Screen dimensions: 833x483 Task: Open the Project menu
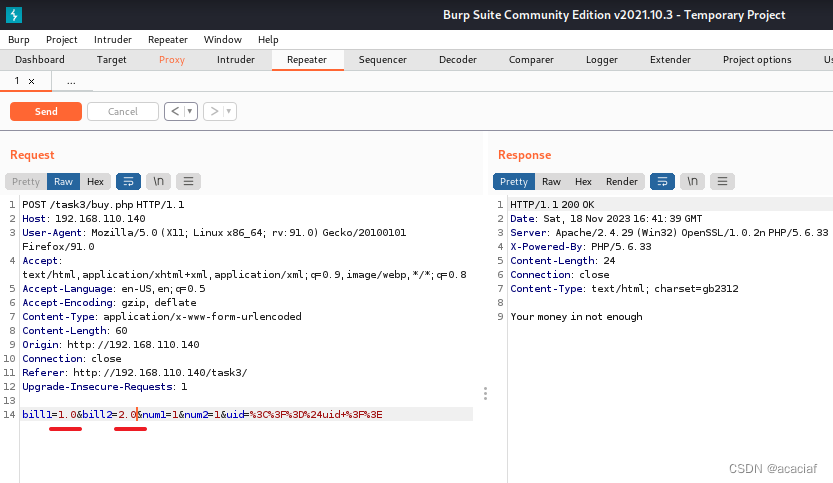(x=62, y=40)
